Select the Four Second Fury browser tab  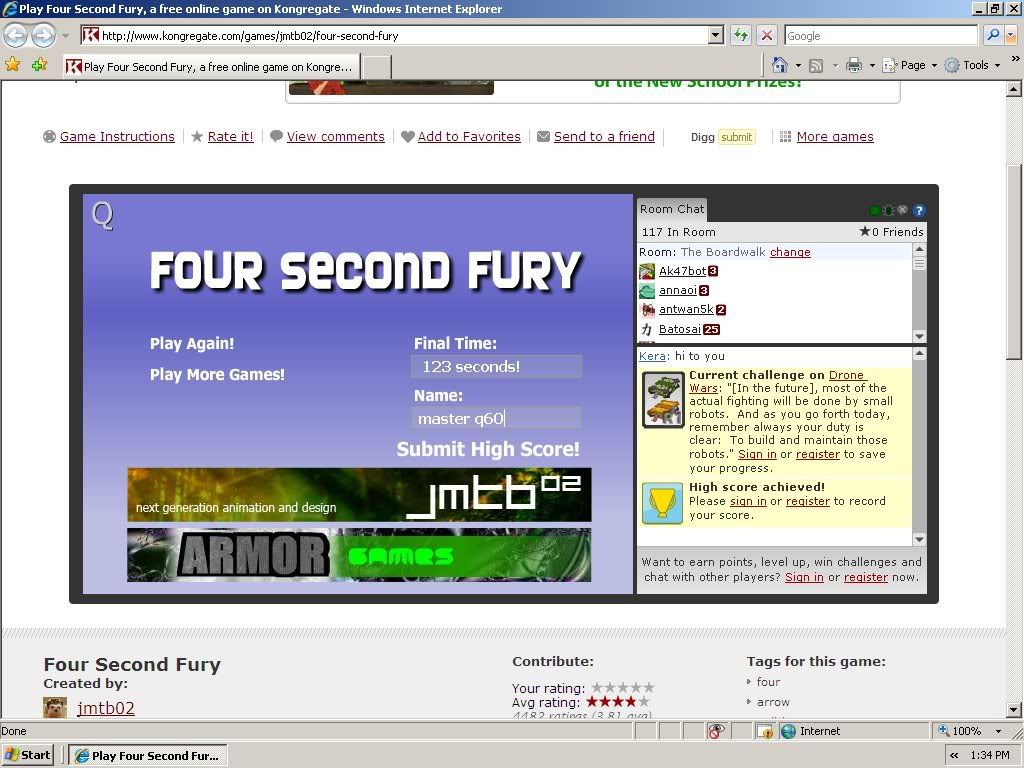point(210,67)
